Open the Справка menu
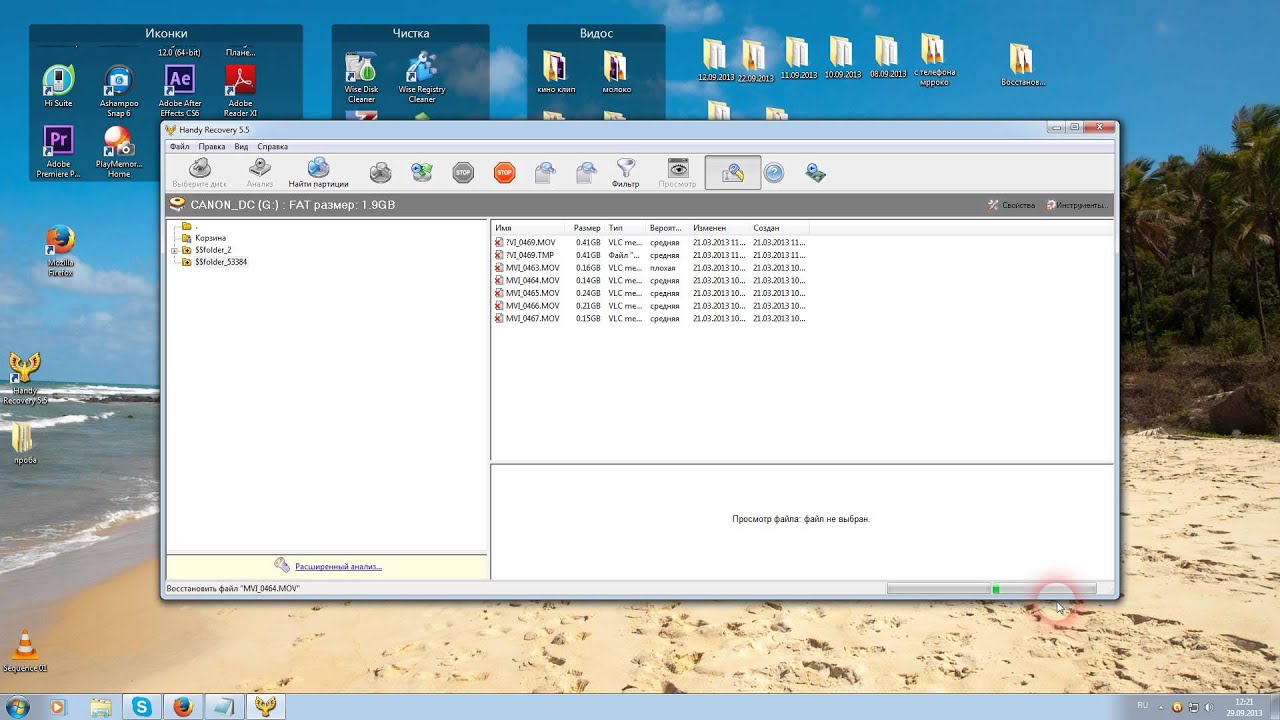The width and height of the screenshot is (1280, 720). (272, 147)
